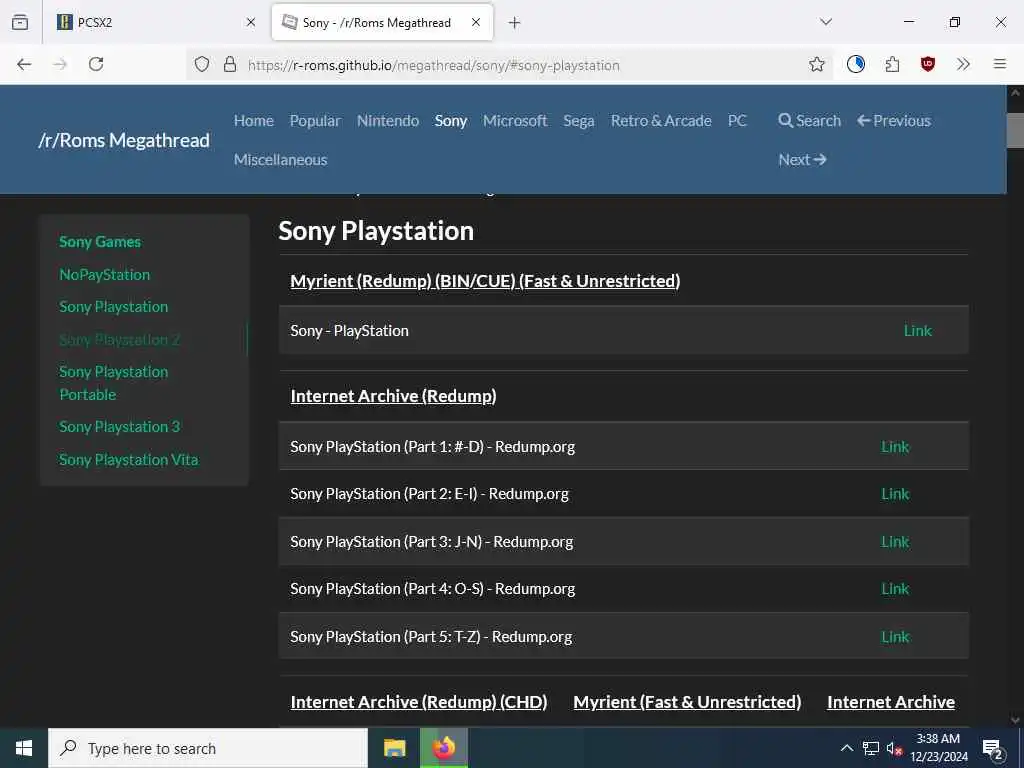Image resolution: width=1024 pixels, height=768 pixels.
Task: Open the blue circular extension icon
Action: coord(856,64)
